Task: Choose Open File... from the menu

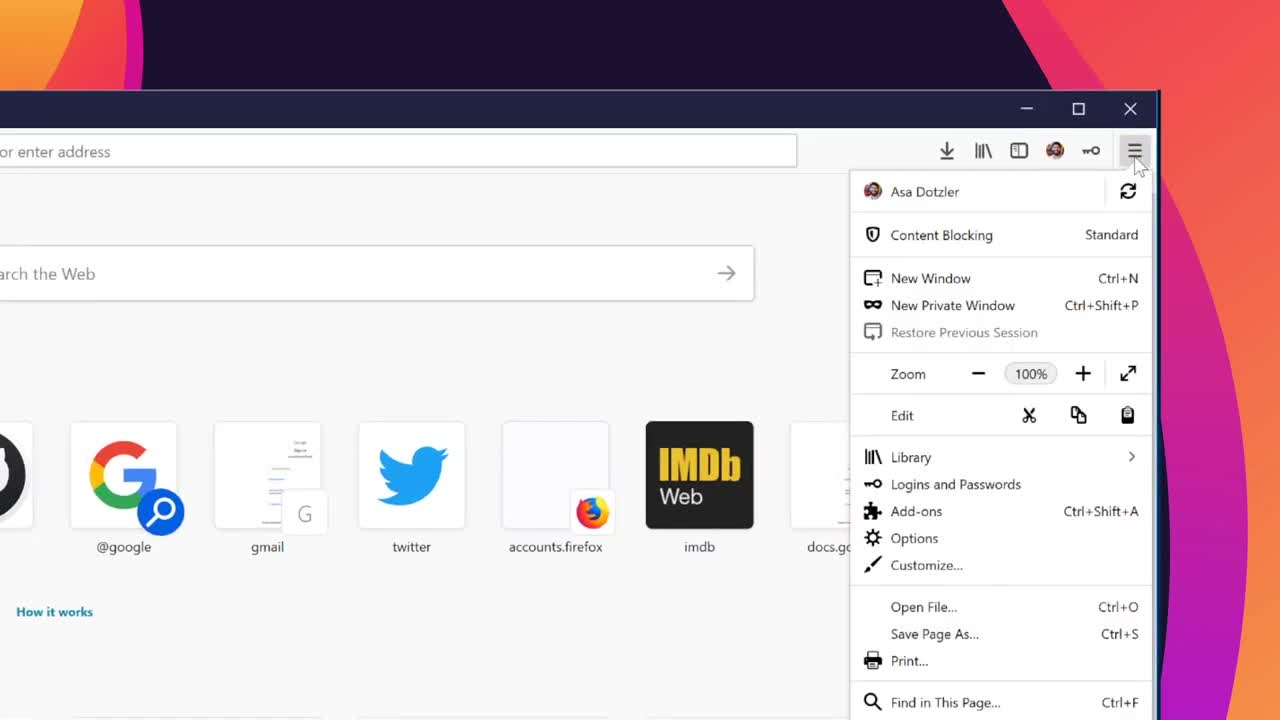Action: coord(1000,607)
